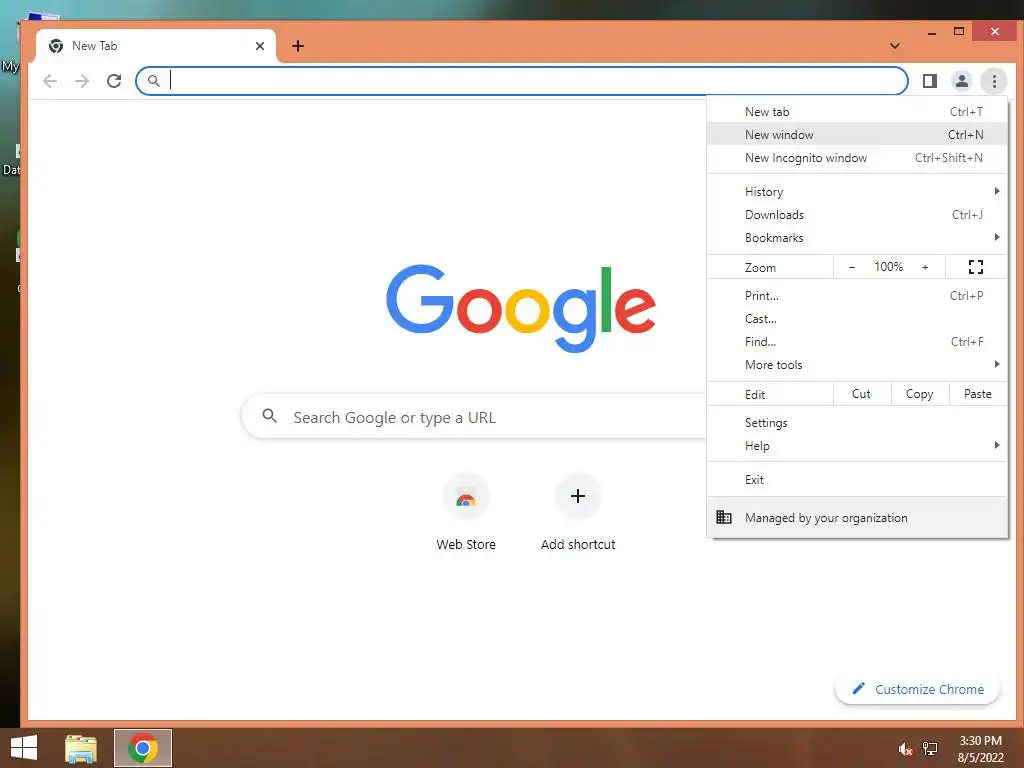
Task: Increase zoom with plus button
Action: [925, 267]
